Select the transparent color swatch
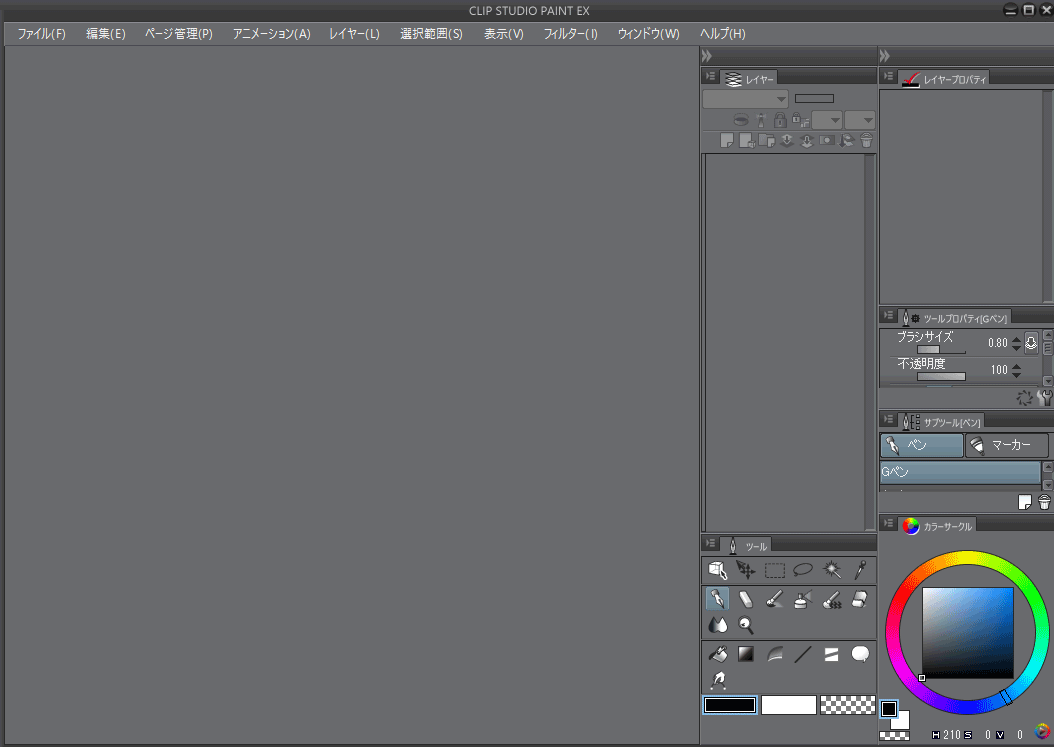This screenshot has height=747, width=1054. coord(847,705)
